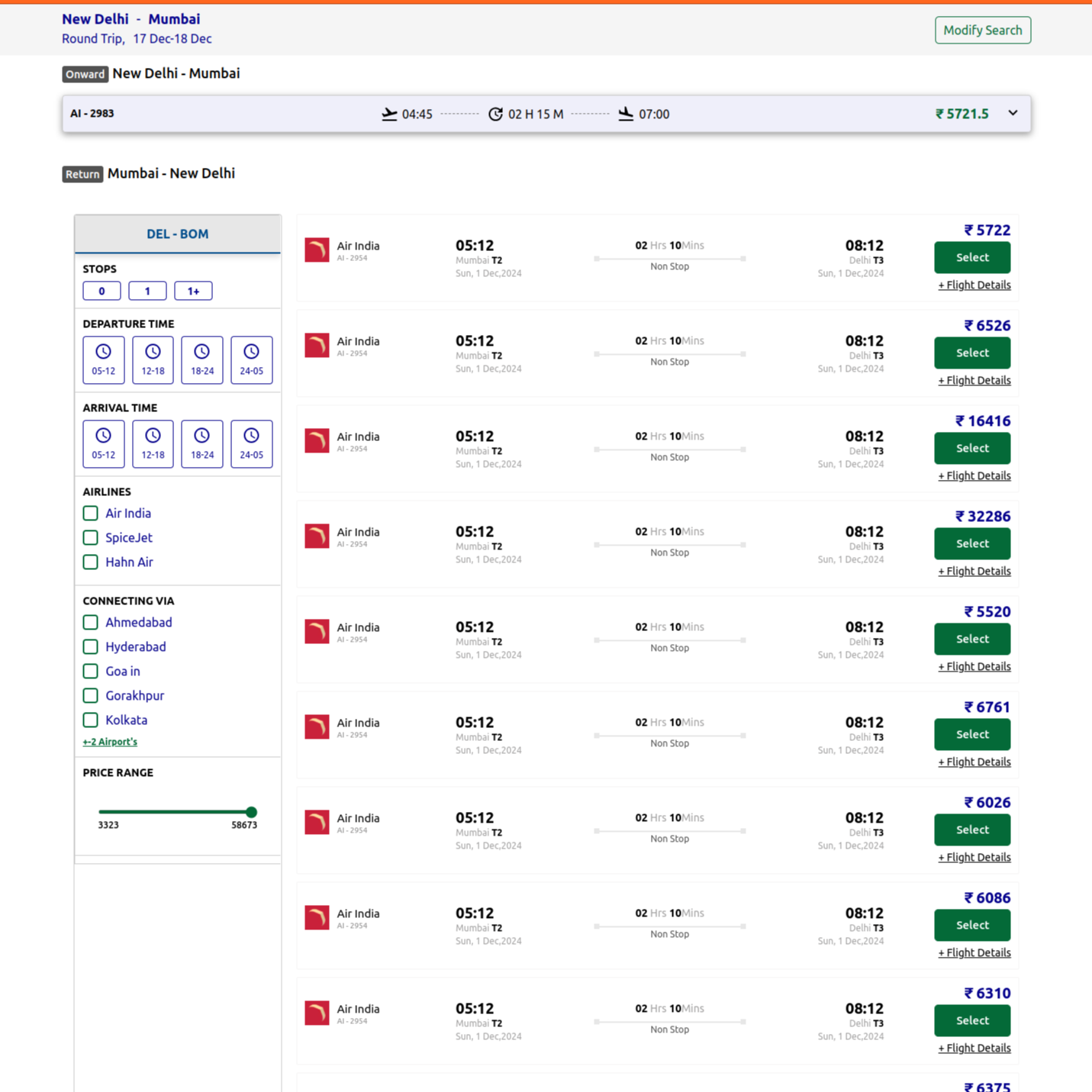Click Air India logo on ₹ 6026 flight
This screenshot has height=1092, width=1092.
(x=317, y=823)
